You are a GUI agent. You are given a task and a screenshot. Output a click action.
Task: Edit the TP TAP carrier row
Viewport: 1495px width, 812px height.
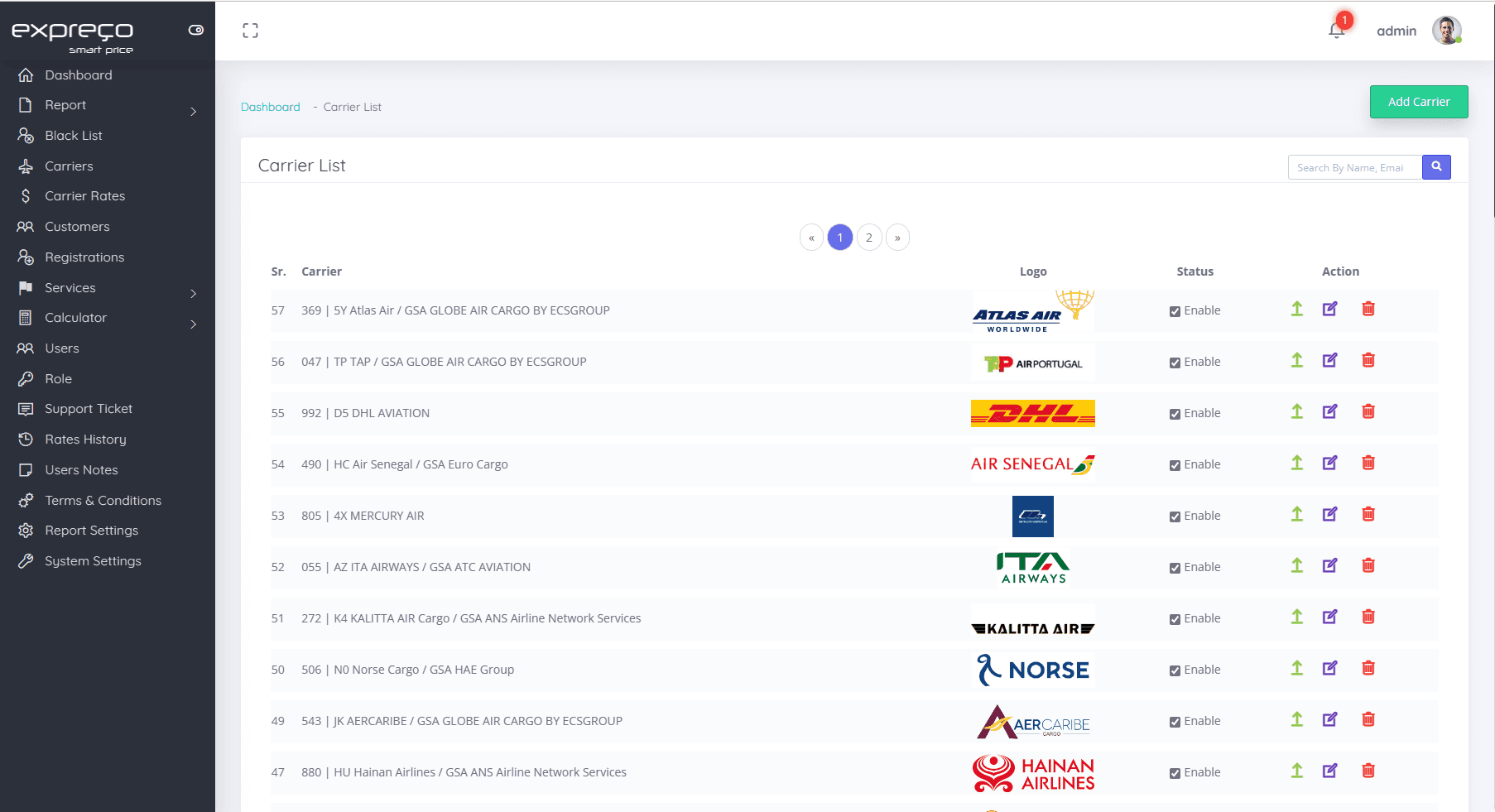1330,360
